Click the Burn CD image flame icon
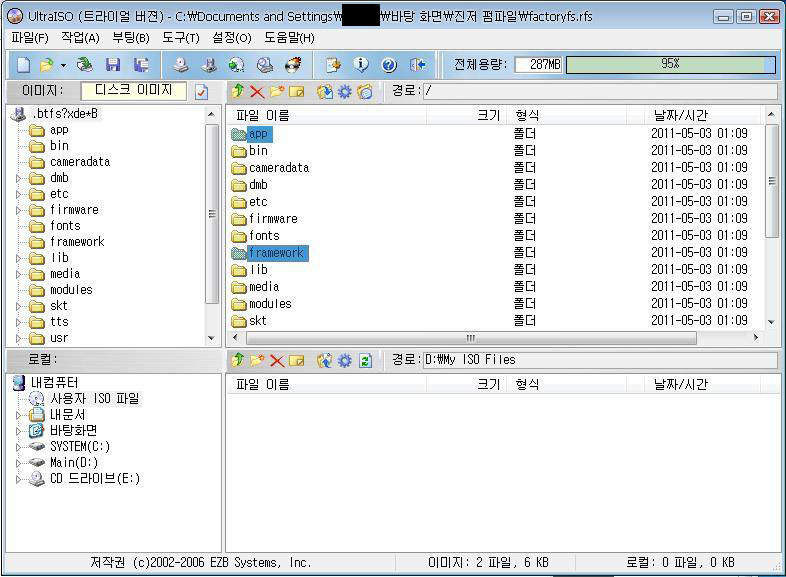The height and width of the screenshot is (577, 786). pyautogui.click(x=293, y=65)
